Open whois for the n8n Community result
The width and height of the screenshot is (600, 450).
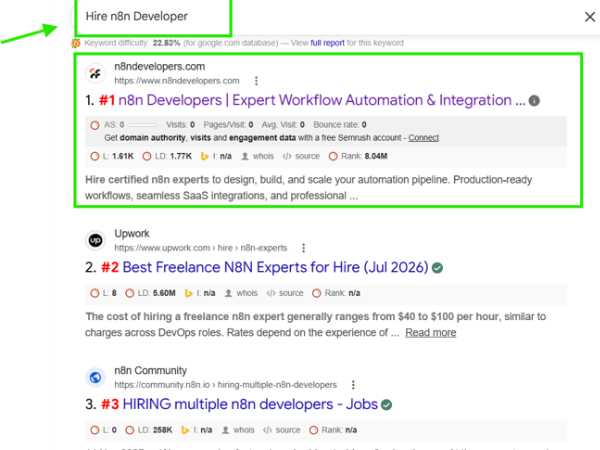tap(238, 430)
